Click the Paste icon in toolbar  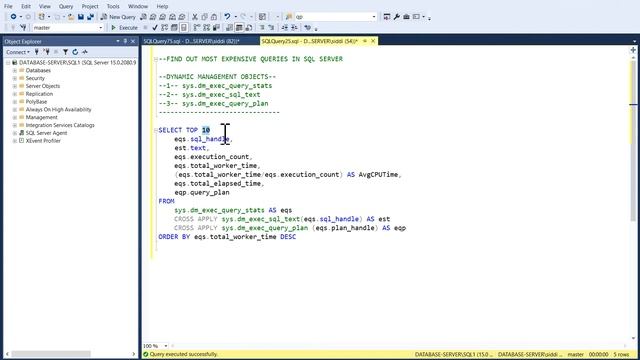point(214,17)
